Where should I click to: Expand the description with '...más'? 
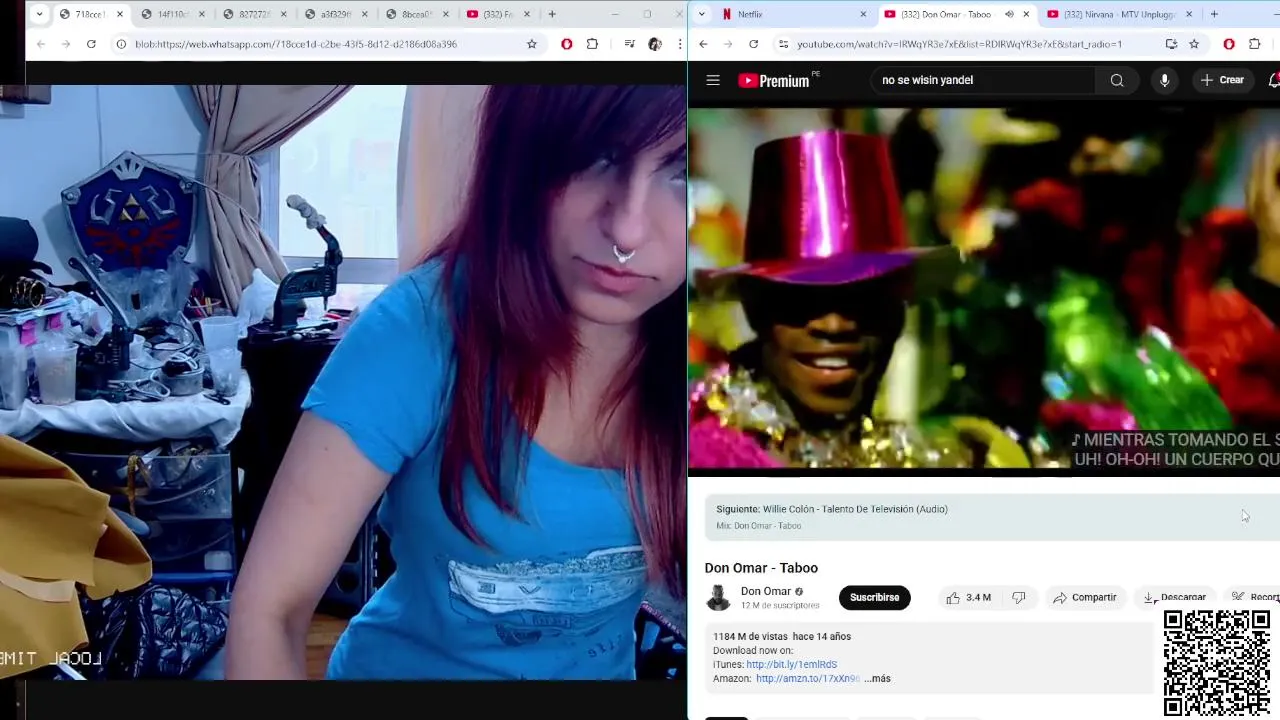coord(877,678)
